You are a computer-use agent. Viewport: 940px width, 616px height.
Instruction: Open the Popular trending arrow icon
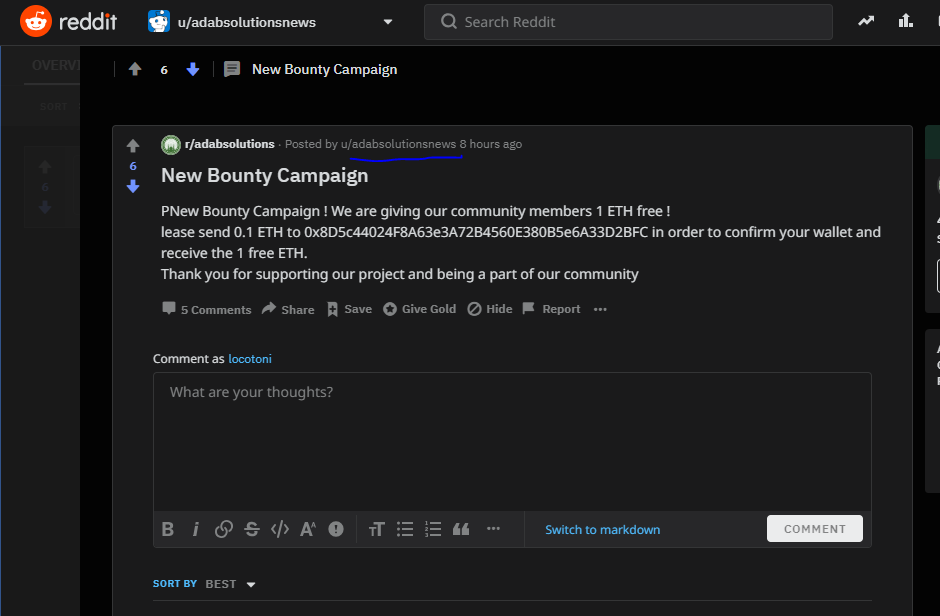[866, 22]
